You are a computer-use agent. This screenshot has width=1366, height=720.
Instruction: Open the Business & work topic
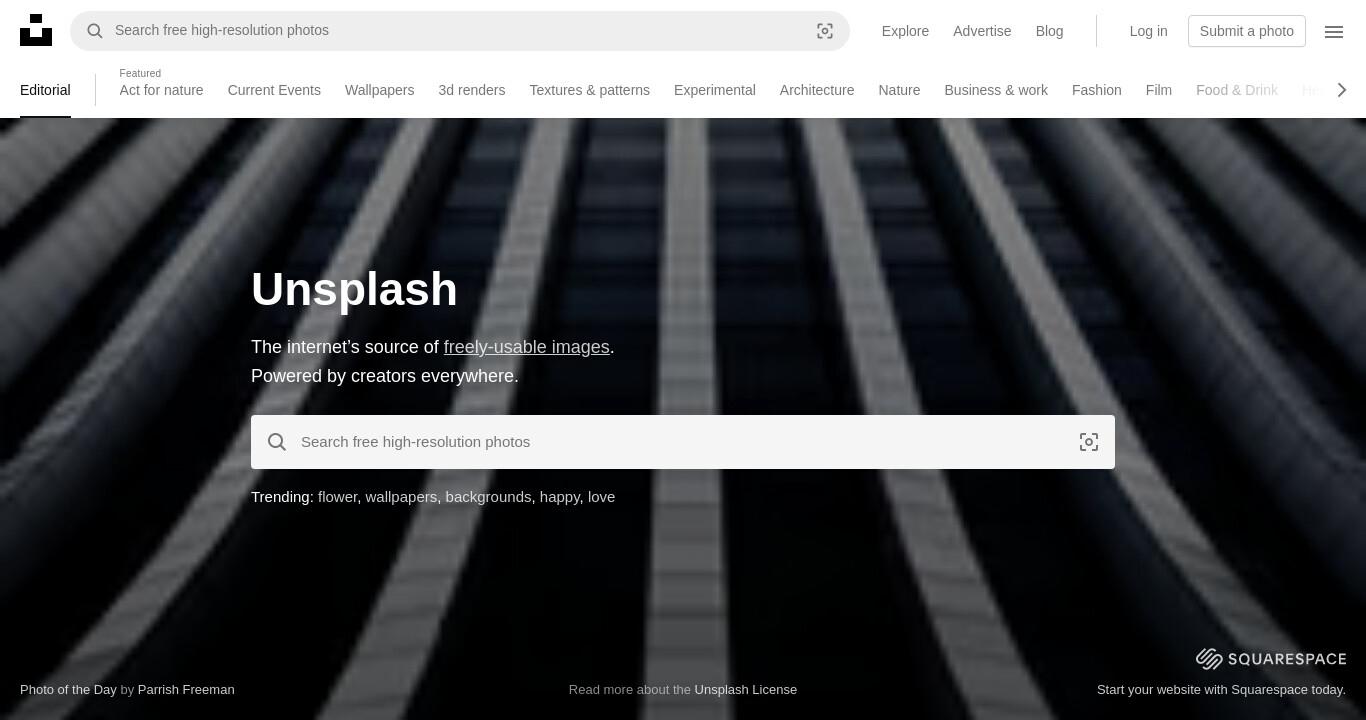pyautogui.click(x=996, y=90)
